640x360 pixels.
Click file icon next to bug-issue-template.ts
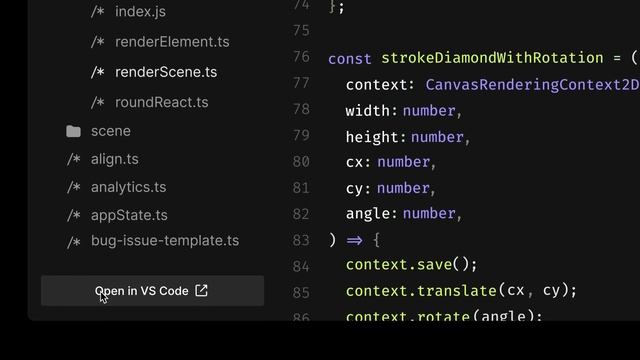coord(74,242)
